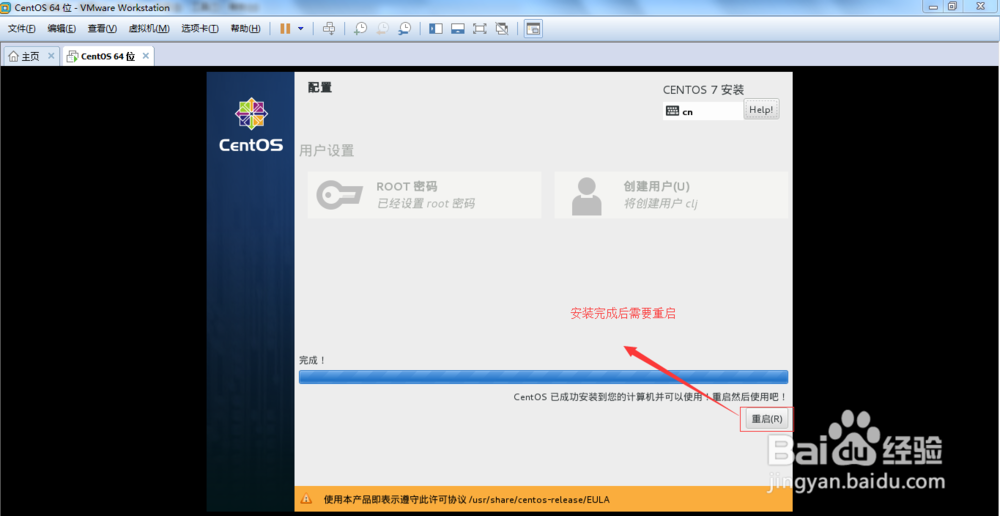Toggle the console view icon
Image resolution: width=1000 pixels, height=516 pixels.
coord(533,29)
